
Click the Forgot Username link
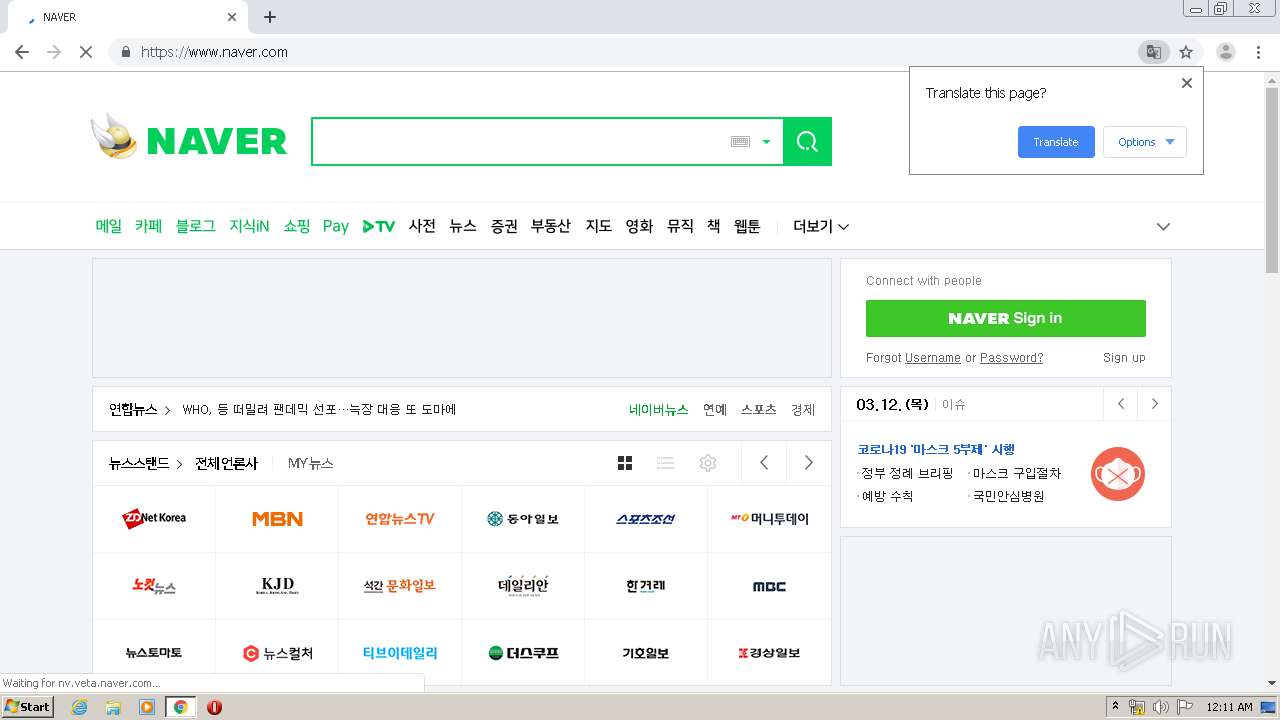point(933,358)
